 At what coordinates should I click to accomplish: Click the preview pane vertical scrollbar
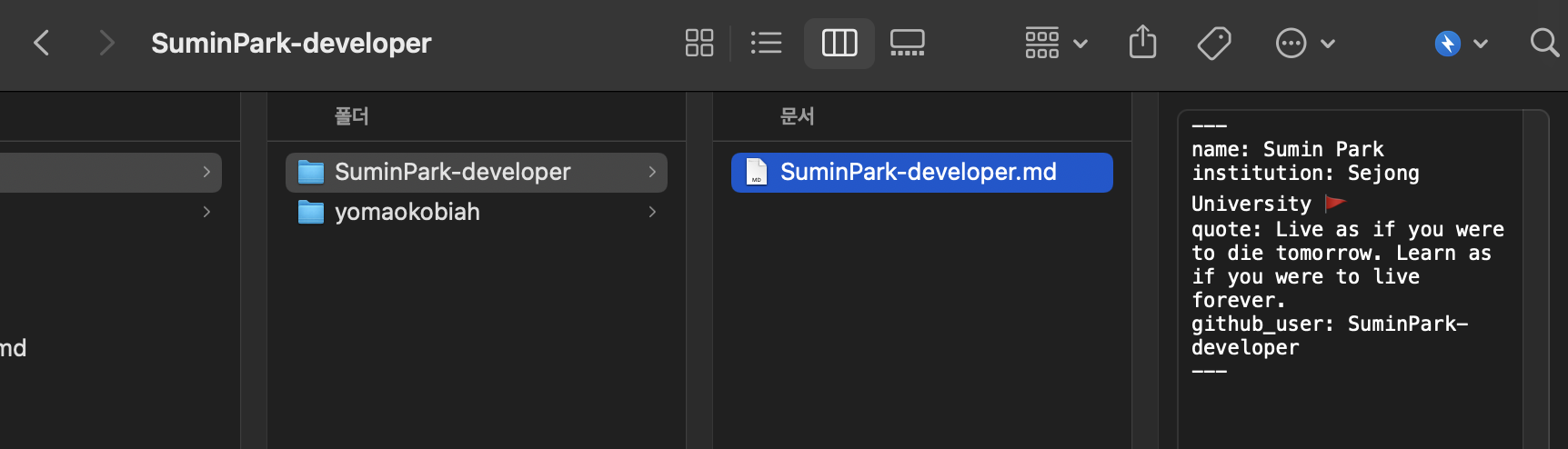pos(1535,279)
